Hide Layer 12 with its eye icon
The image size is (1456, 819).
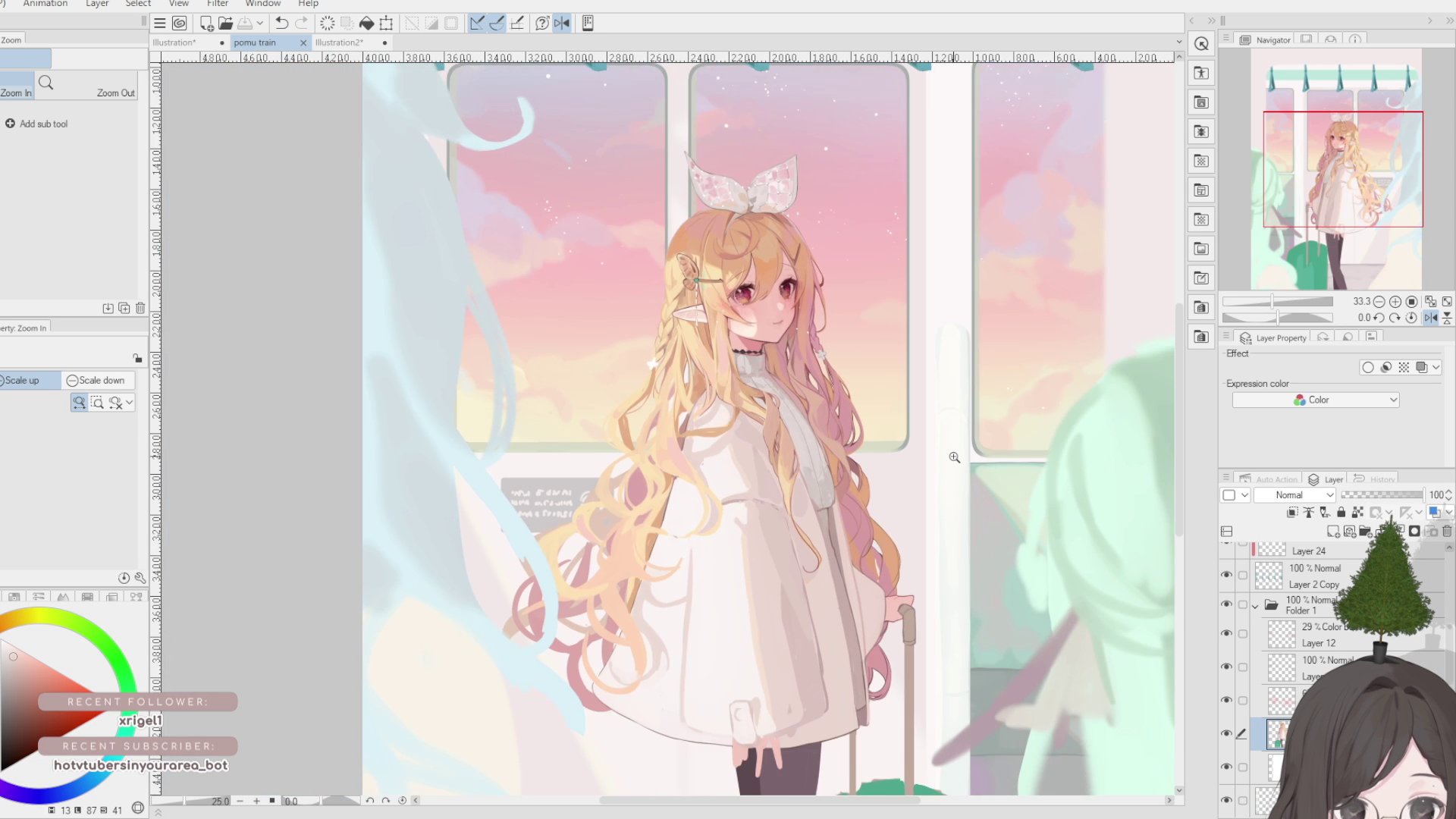[x=1226, y=634]
